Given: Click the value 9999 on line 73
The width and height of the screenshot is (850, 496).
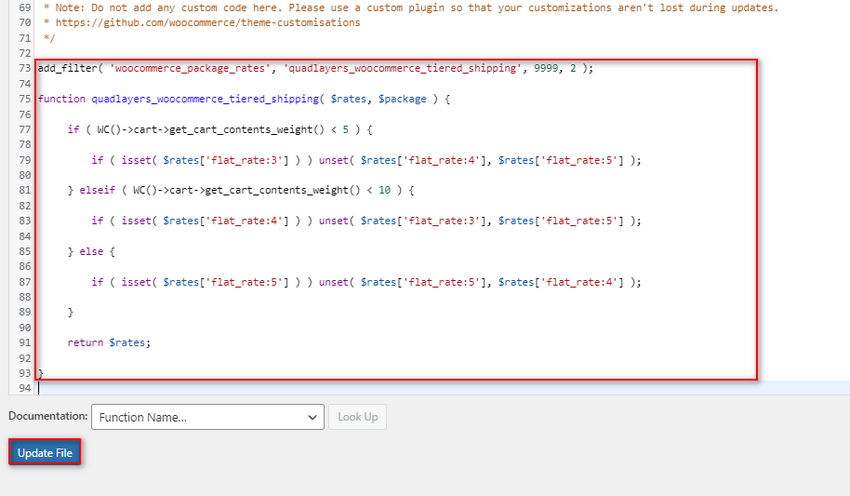Looking at the screenshot, I should (546, 68).
